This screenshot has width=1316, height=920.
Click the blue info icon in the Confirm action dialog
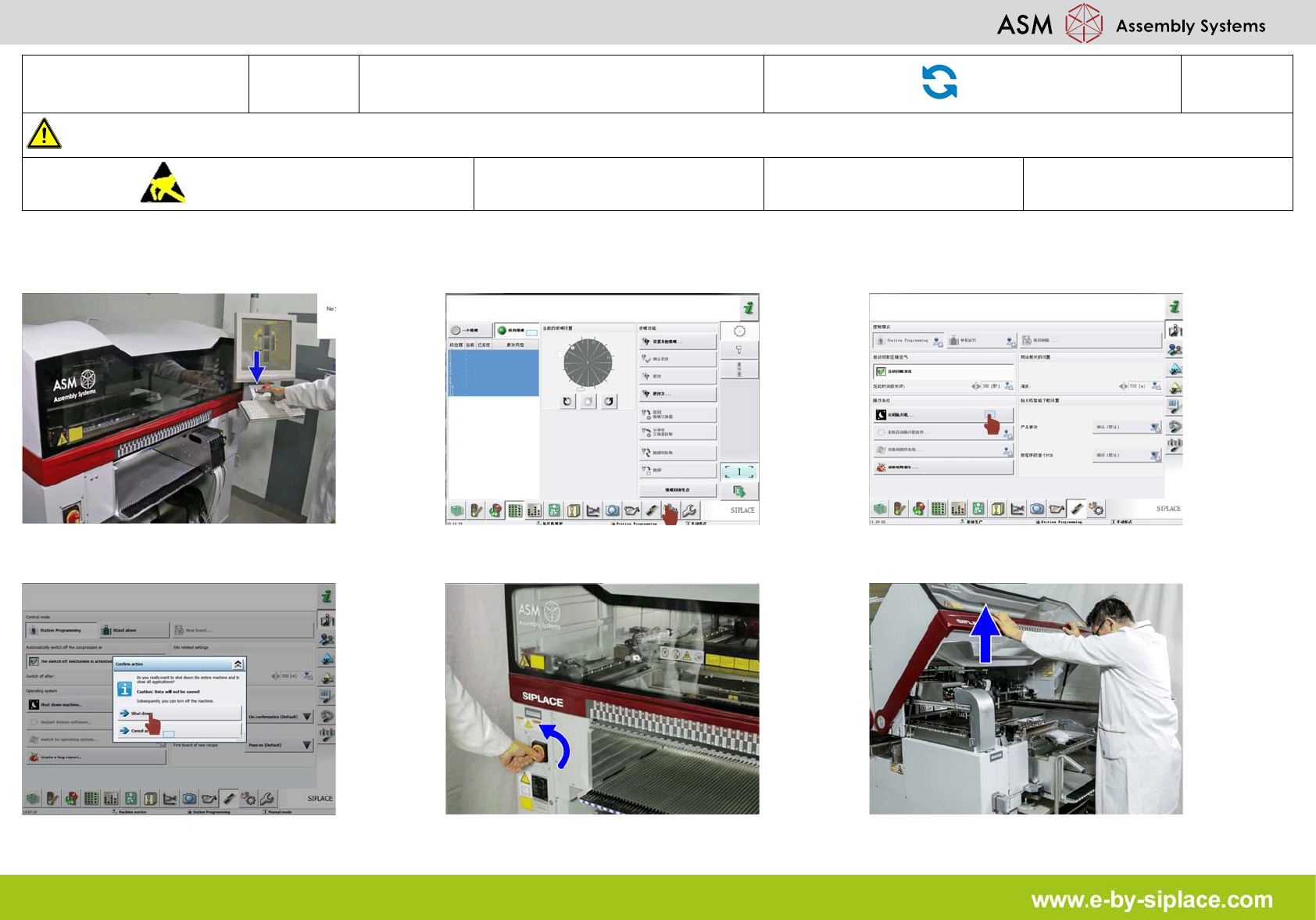[x=124, y=689]
